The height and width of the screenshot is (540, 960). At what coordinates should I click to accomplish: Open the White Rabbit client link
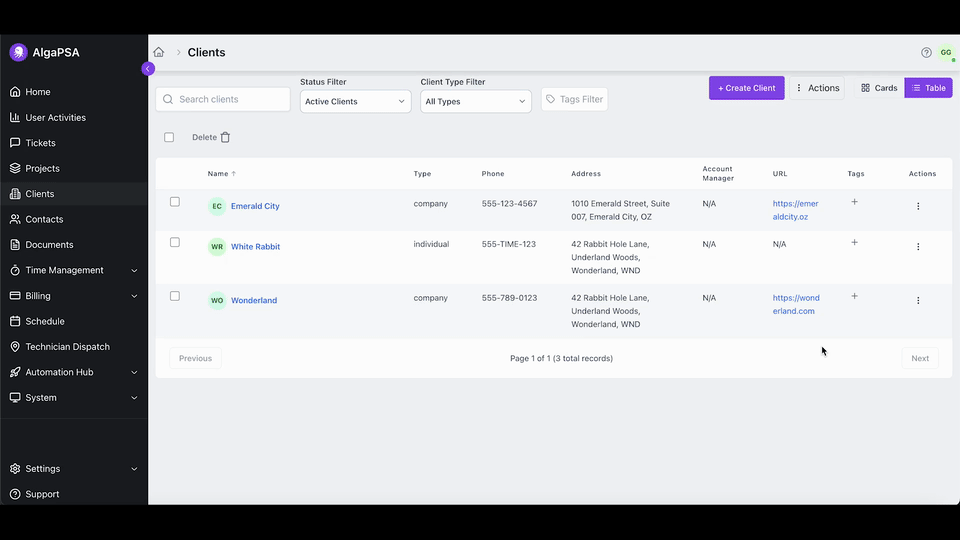pyautogui.click(x=255, y=247)
